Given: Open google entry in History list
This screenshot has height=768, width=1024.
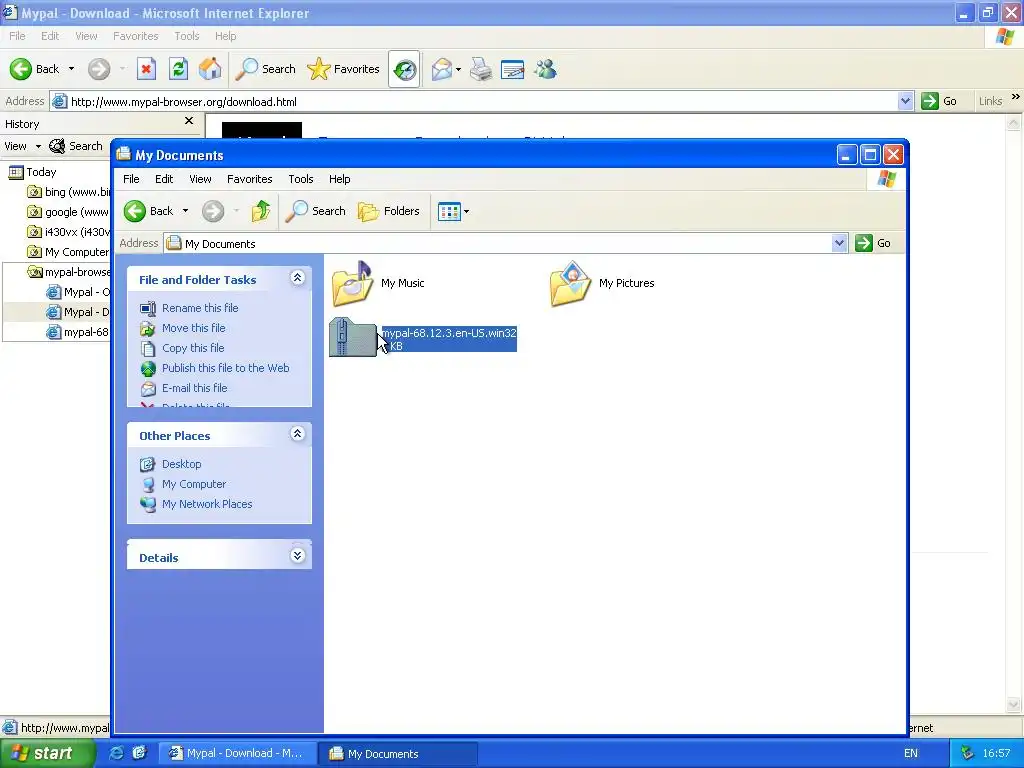Looking at the screenshot, I should coord(69,212).
